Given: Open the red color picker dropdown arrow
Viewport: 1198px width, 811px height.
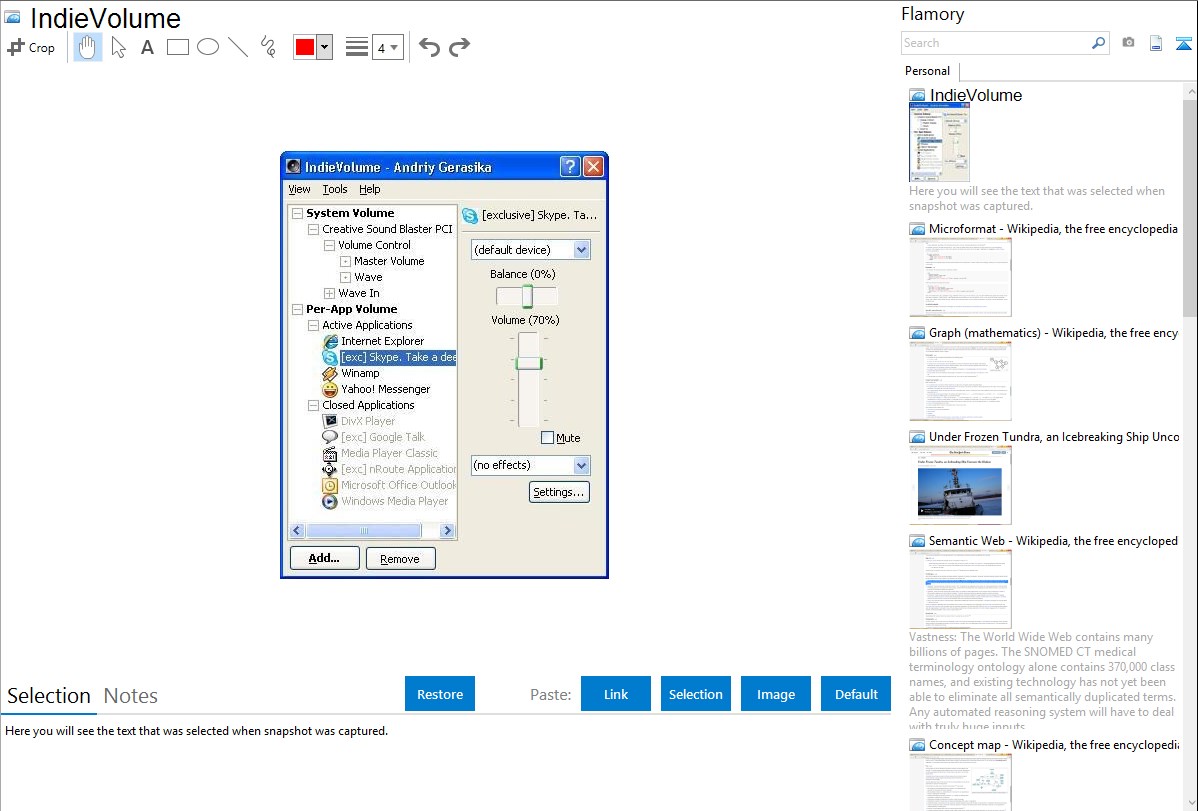Looking at the screenshot, I should tap(324, 47).
